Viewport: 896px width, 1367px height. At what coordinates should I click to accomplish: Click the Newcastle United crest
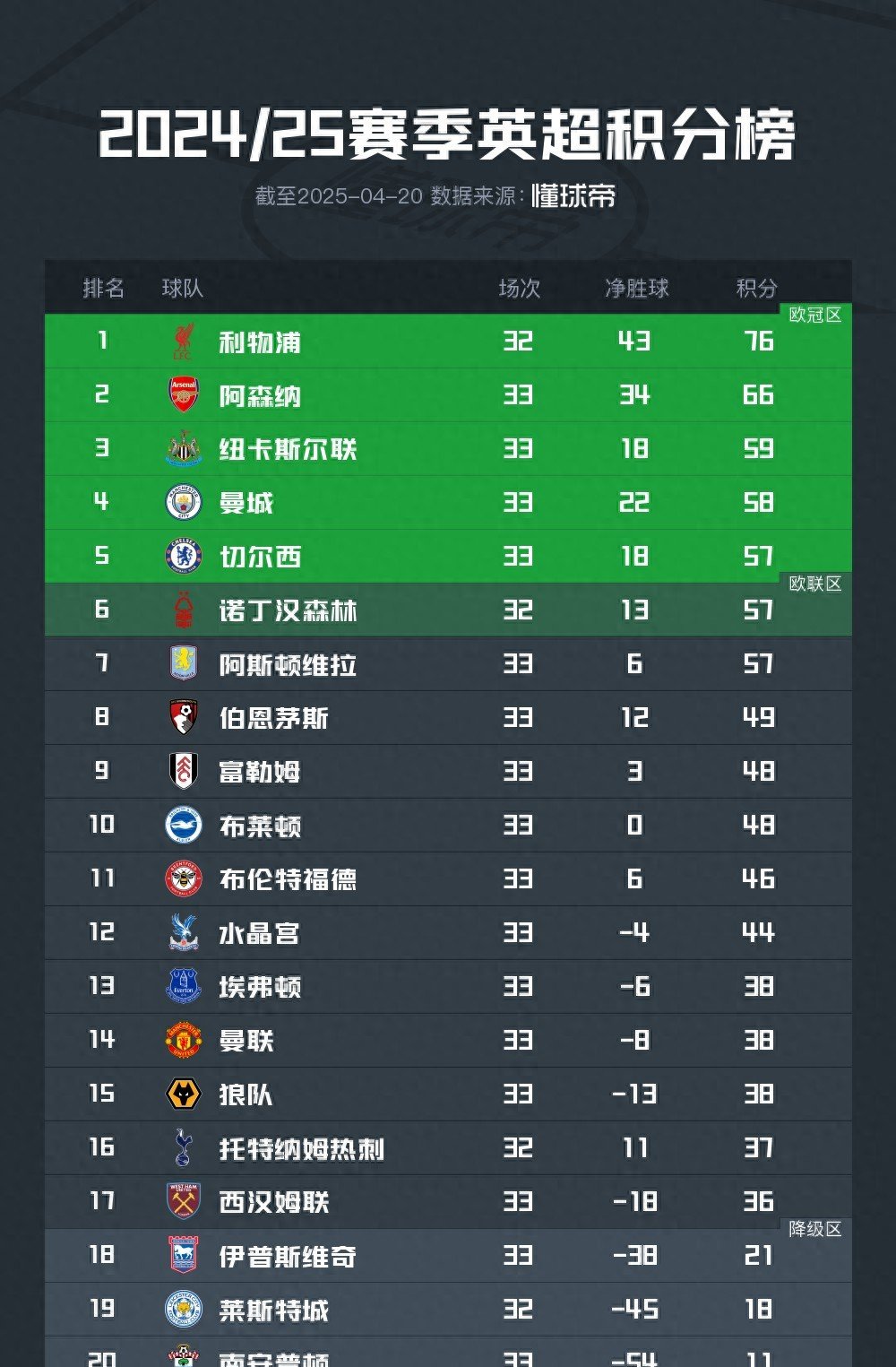pyautogui.click(x=183, y=448)
